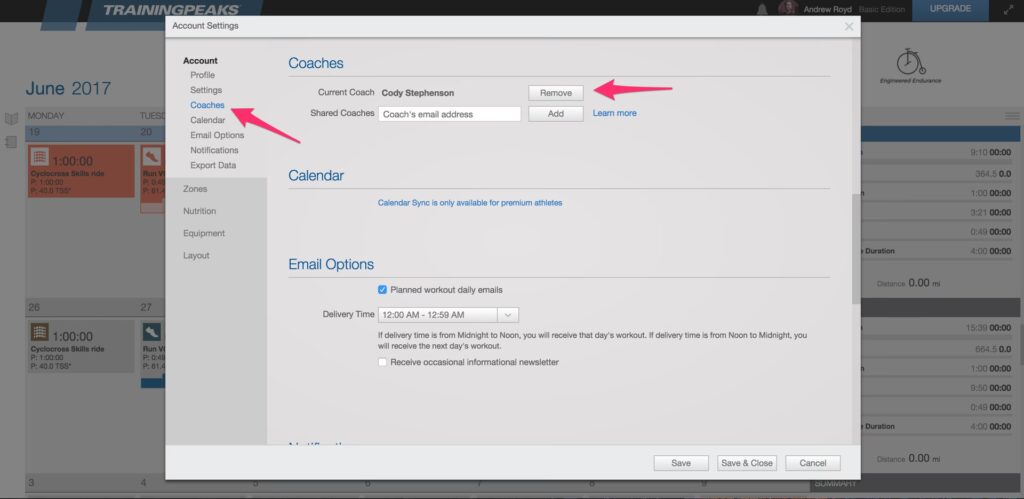Click the run shoe icon on June 27
Viewport: 1024px width, 499px height.
152,332
